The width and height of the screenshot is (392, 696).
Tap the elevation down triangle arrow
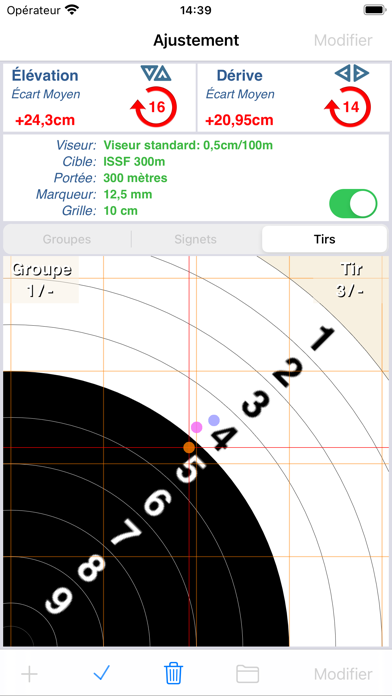coord(148,73)
